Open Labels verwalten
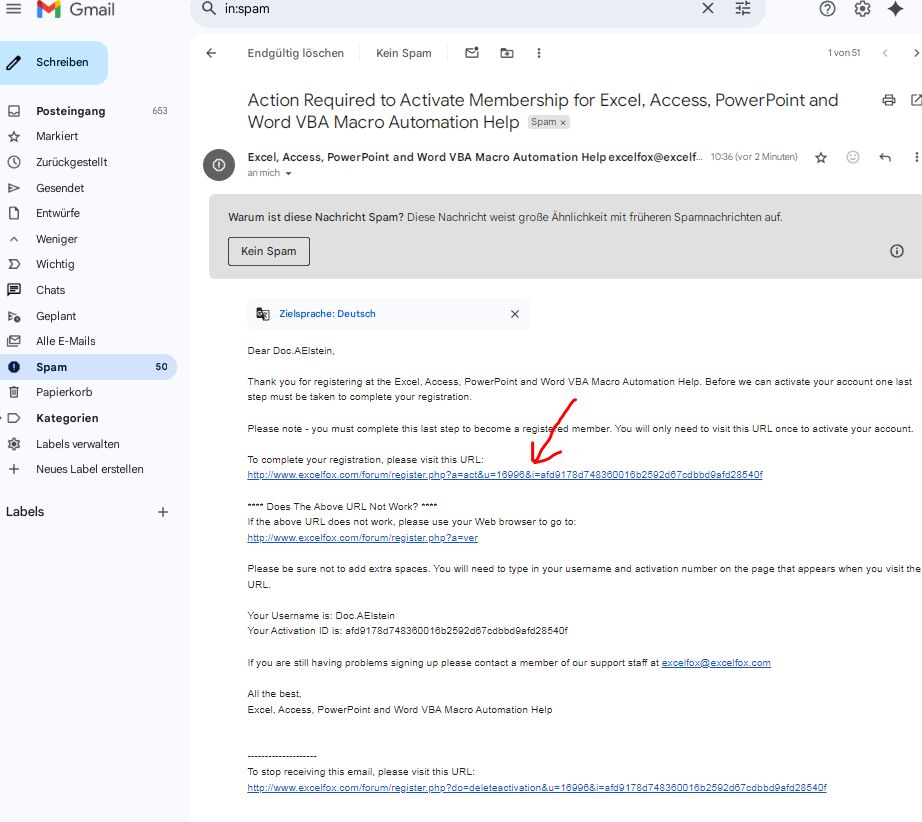The width and height of the screenshot is (922, 822). coord(78,444)
